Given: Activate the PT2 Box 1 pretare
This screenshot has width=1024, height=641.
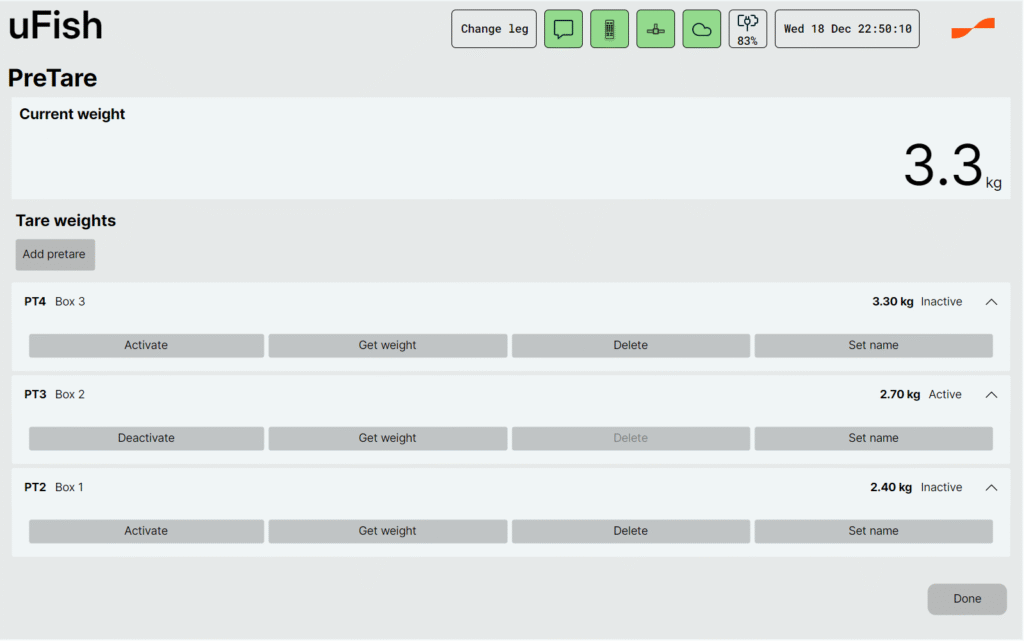Looking at the screenshot, I should (146, 531).
